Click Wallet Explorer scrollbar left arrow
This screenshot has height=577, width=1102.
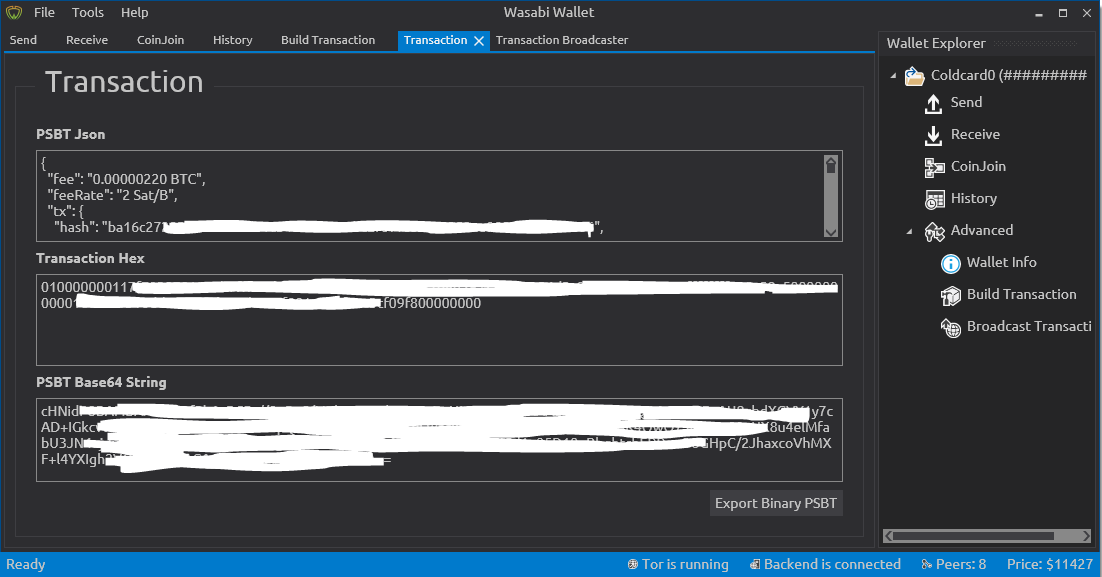click(888, 536)
